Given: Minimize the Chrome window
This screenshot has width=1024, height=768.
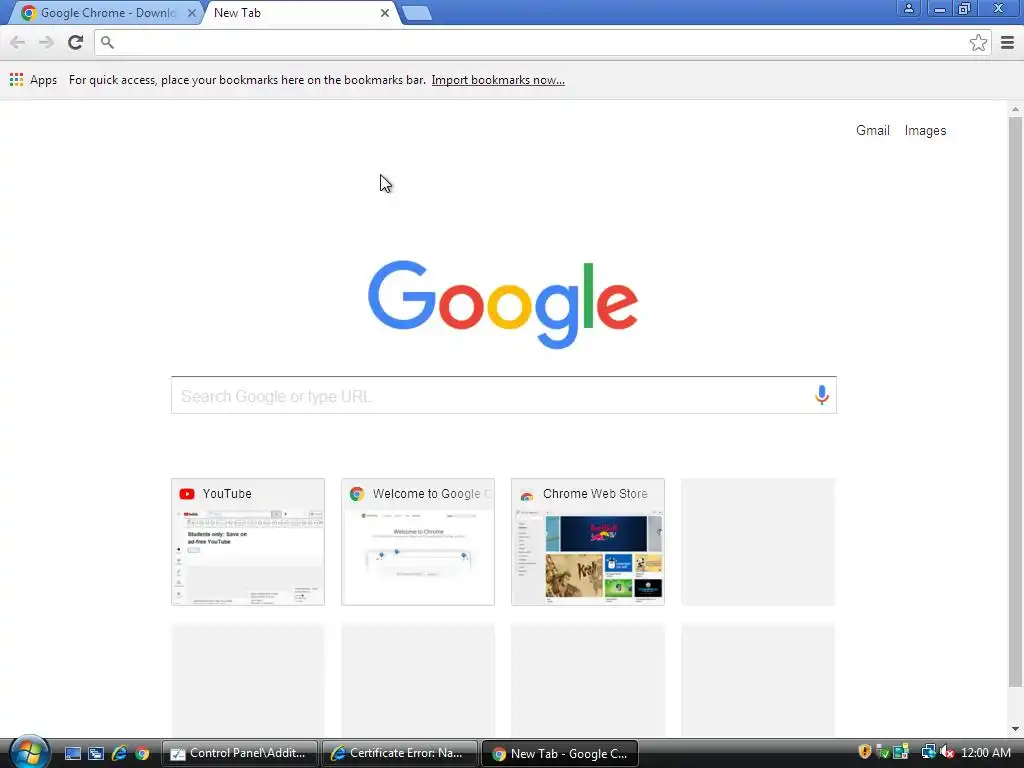Looking at the screenshot, I should pyautogui.click(x=940, y=8).
